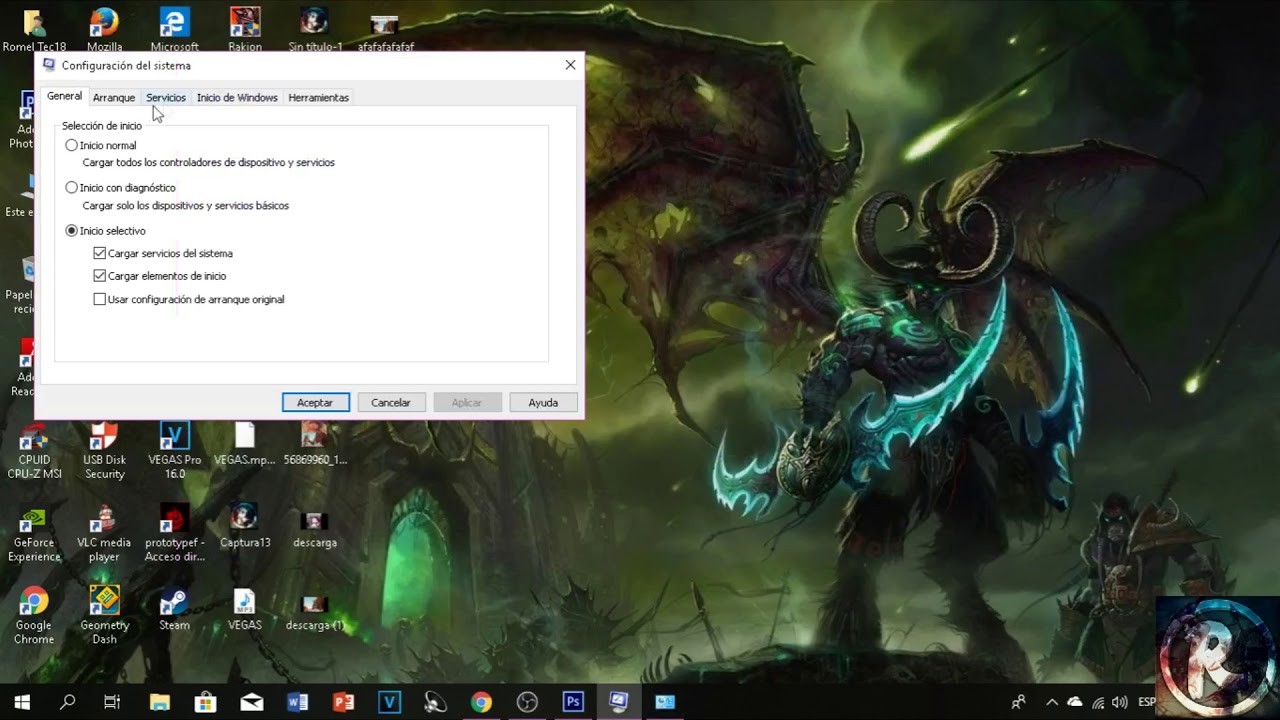Image resolution: width=1280 pixels, height=720 pixels.
Task: Open the Romel Tec18 user folder icon
Action: coord(34,29)
